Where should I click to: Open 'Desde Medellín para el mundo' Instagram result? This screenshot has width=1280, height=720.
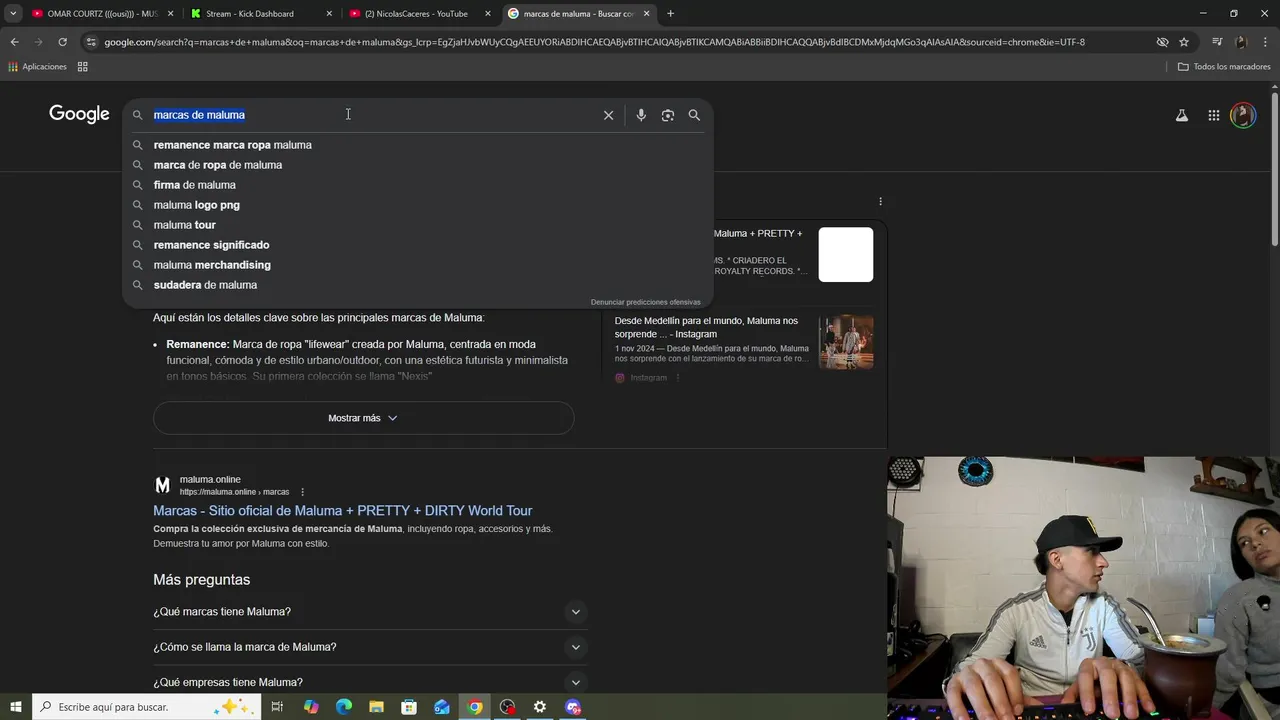coord(706,327)
